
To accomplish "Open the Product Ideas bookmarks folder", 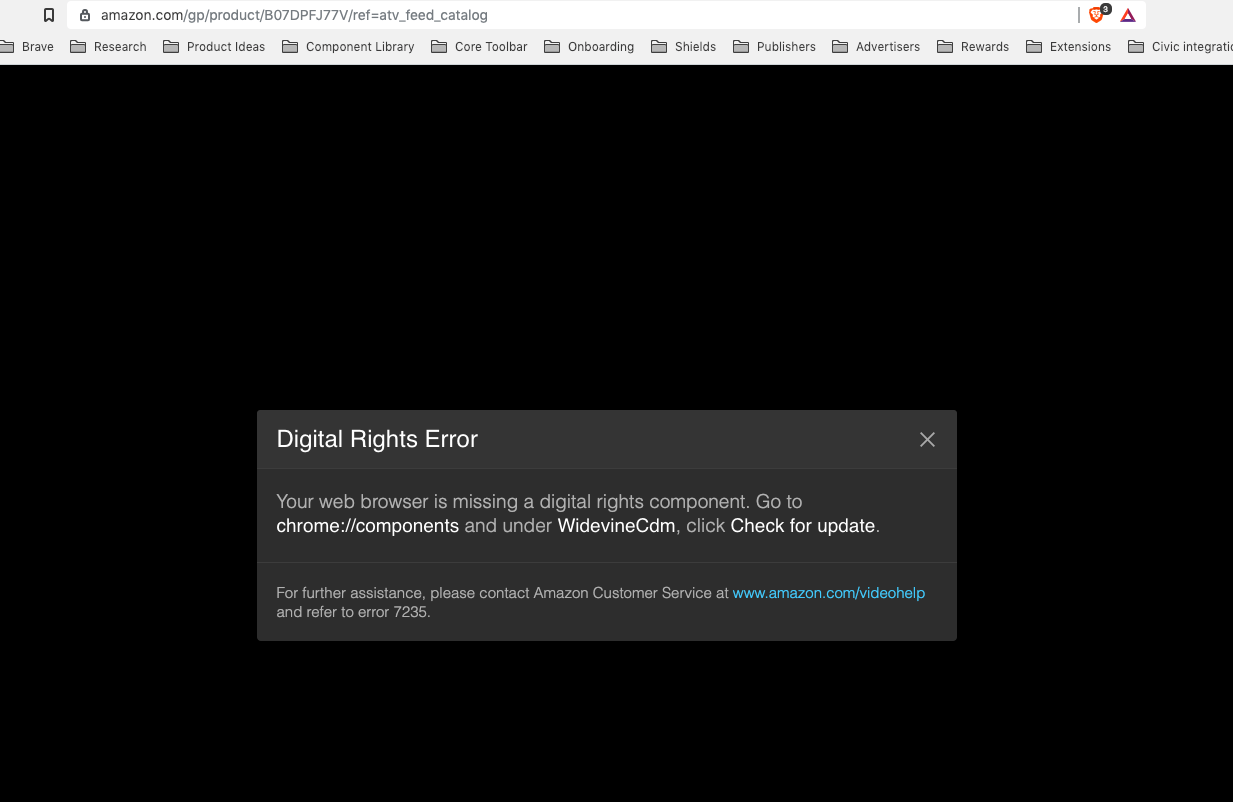I will pos(214,46).
